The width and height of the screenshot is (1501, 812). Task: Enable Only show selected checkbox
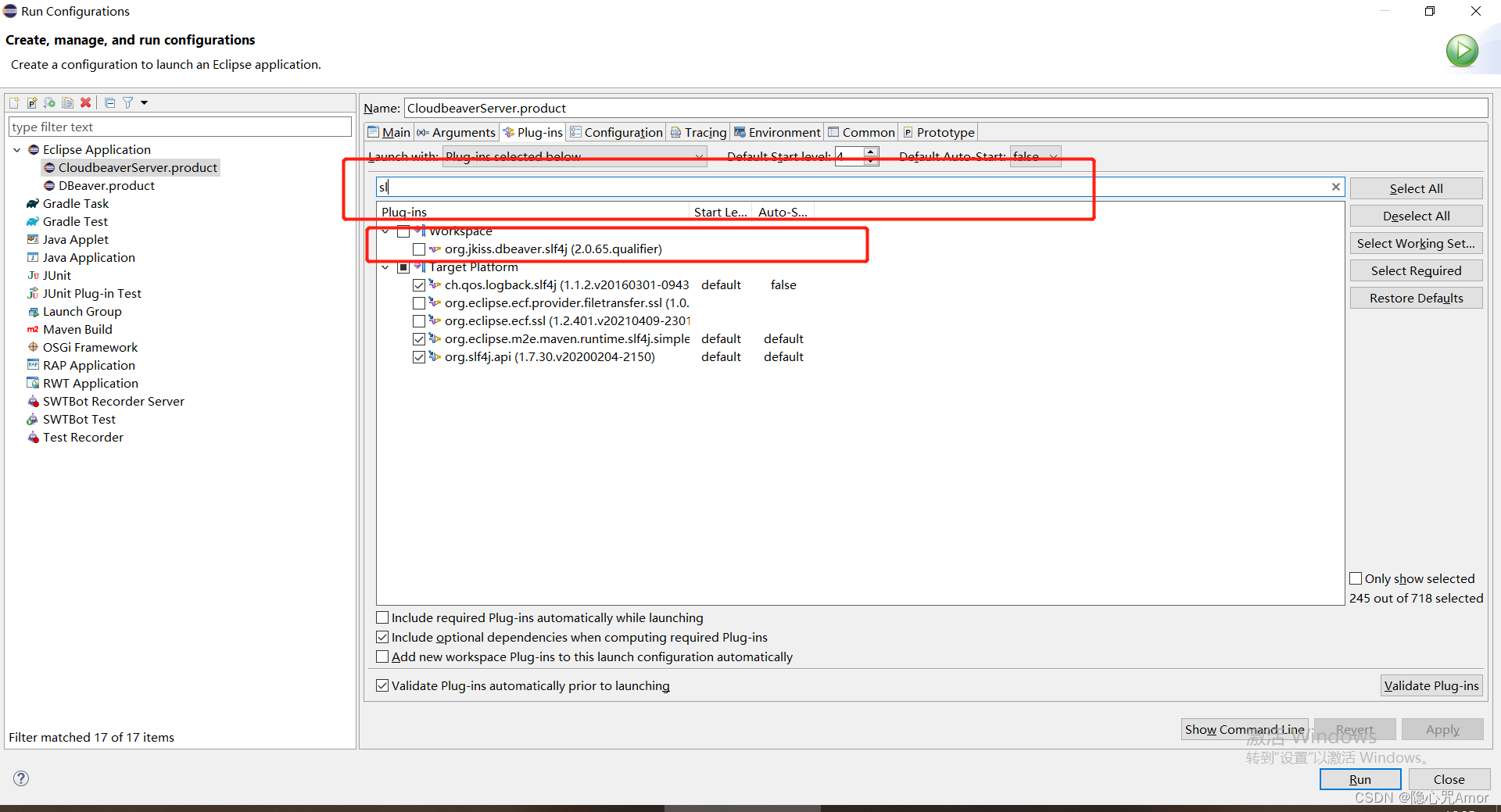(1356, 578)
